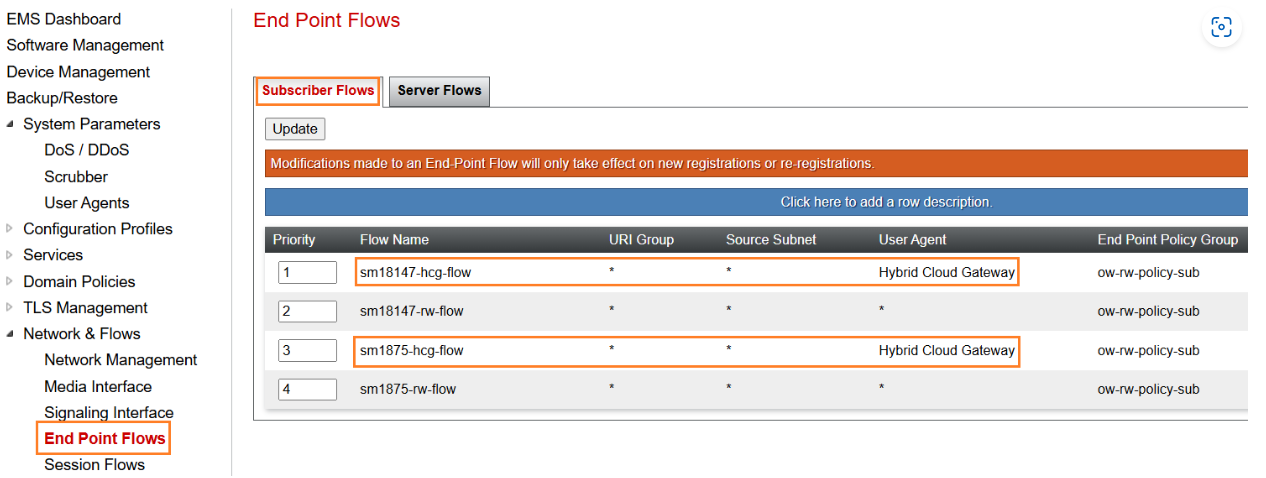Select User Agents in the sidebar

pyautogui.click(x=87, y=203)
